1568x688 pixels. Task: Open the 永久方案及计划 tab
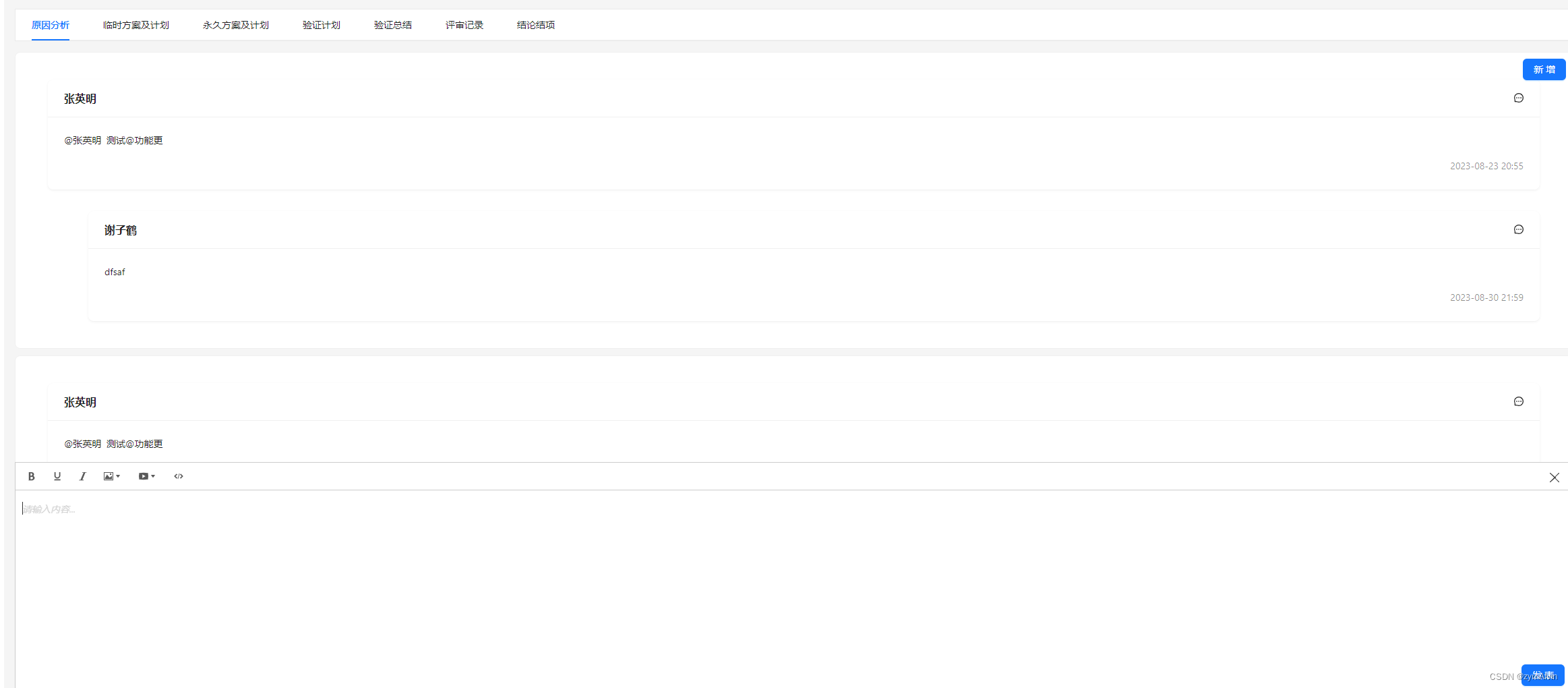coord(235,25)
